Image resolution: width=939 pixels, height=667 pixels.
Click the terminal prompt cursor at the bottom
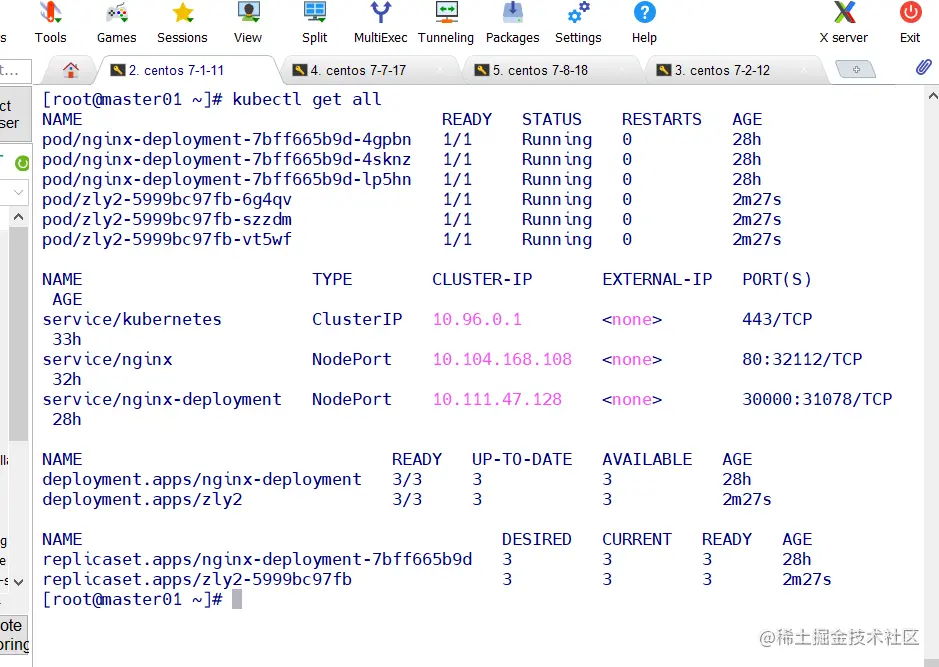[237, 599]
